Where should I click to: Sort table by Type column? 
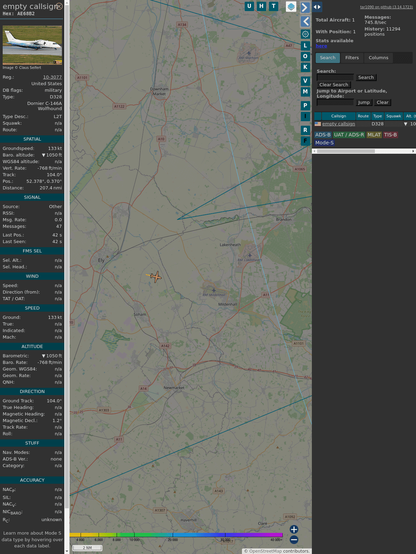coord(377,116)
